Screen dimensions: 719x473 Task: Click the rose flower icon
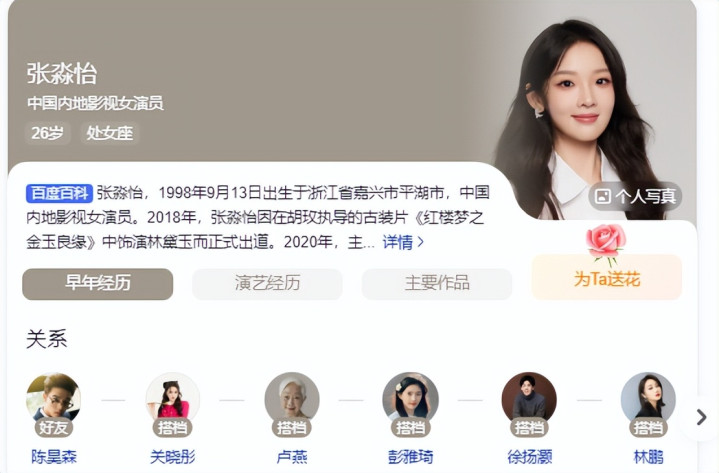pyautogui.click(x=606, y=244)
